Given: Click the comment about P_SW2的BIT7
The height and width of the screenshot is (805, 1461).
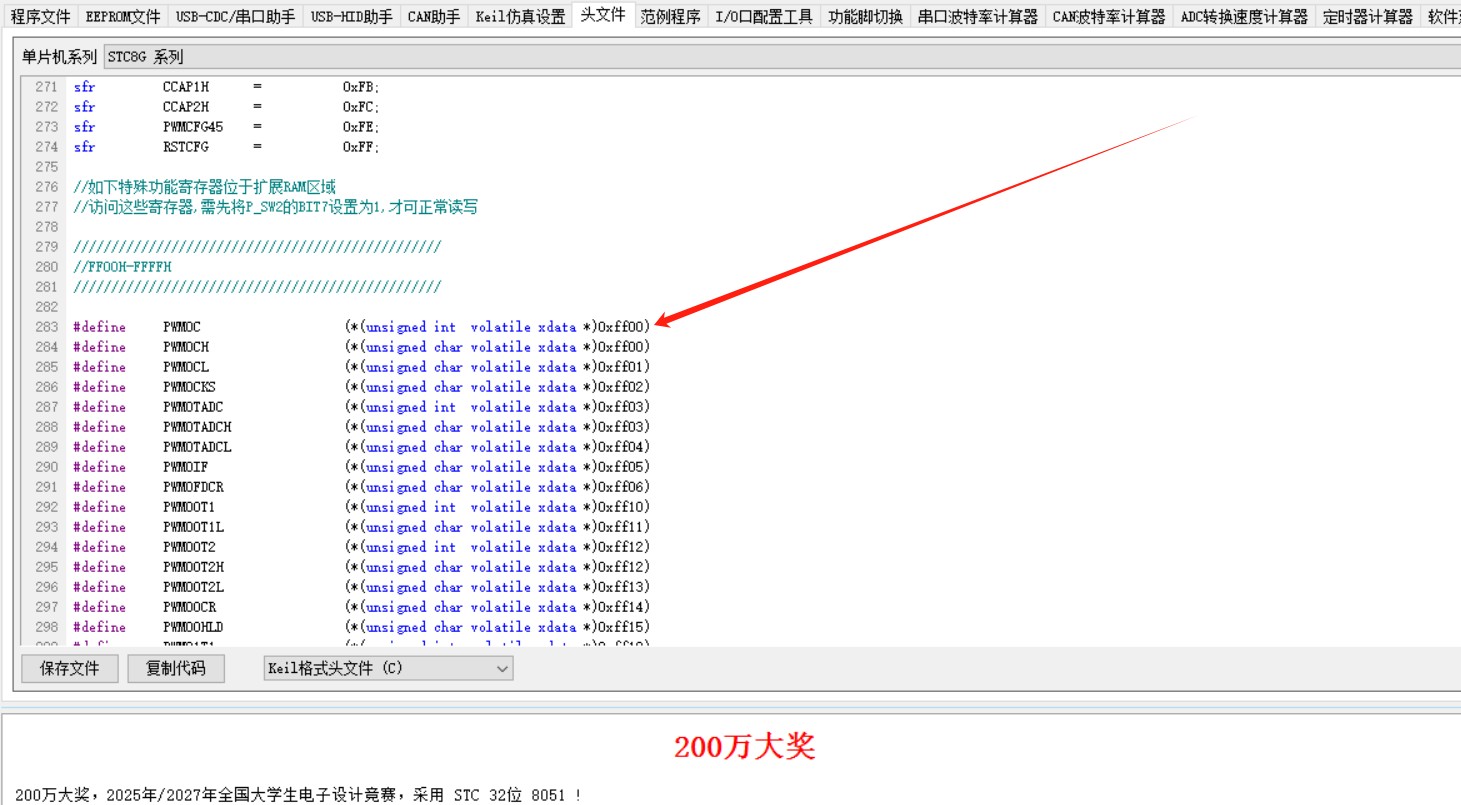Looking at the screenshot, I should (275, 207).
